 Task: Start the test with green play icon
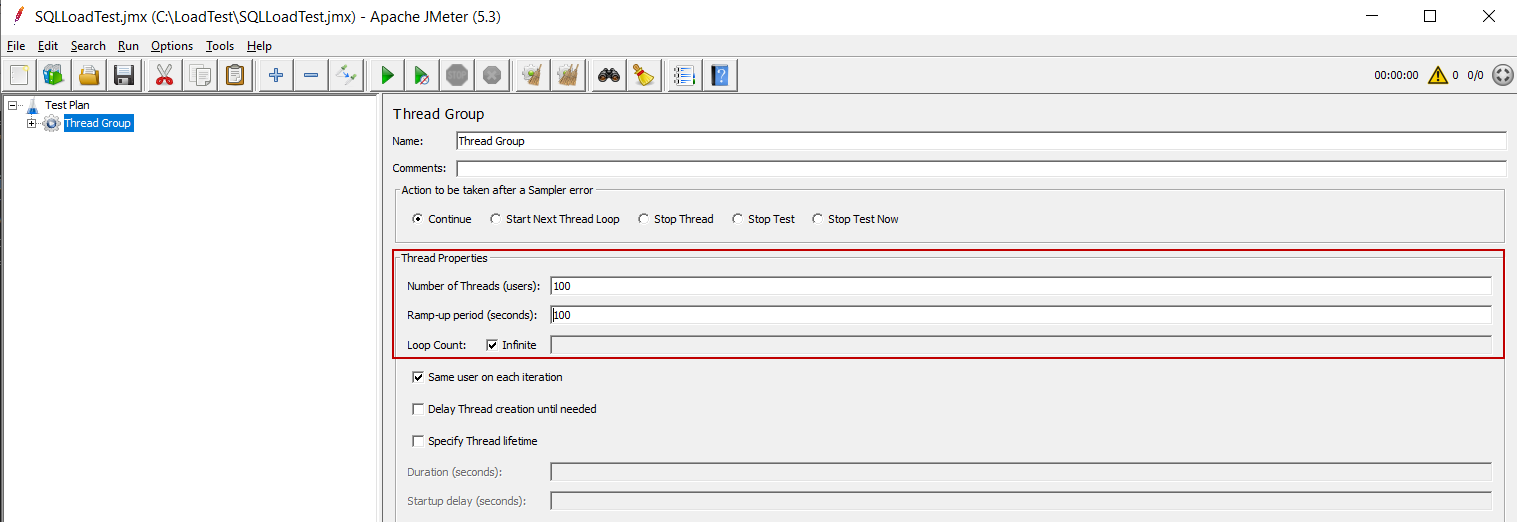coord(387,75)
